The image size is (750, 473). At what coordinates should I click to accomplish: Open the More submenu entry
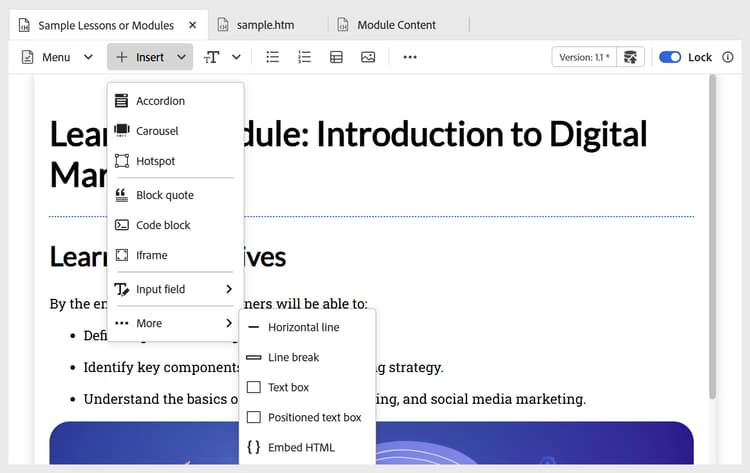(x=176, y=323)
